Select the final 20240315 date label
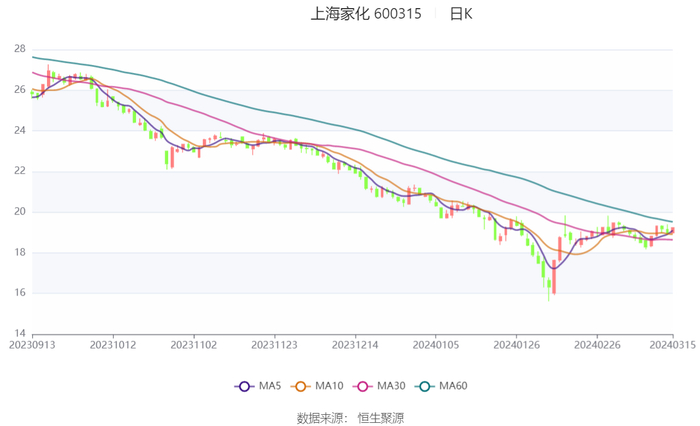 coord(672,345)
